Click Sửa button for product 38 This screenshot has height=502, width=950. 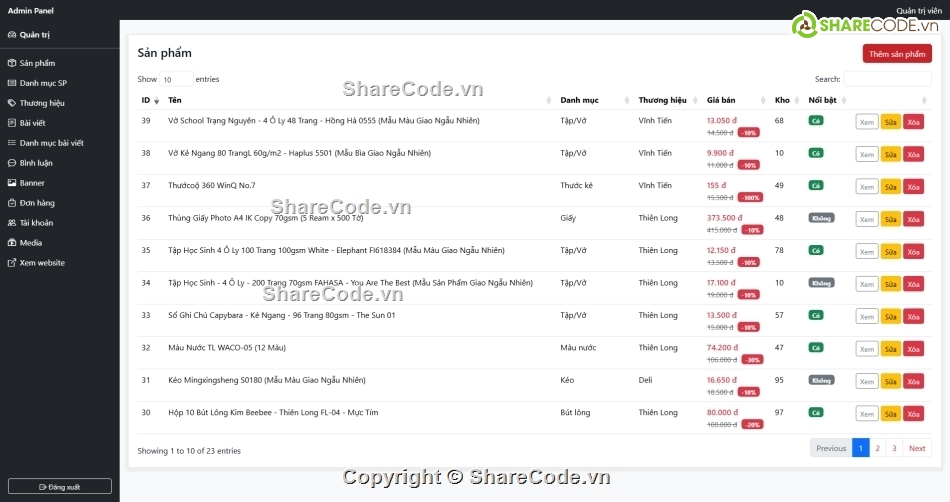point(891,155)
